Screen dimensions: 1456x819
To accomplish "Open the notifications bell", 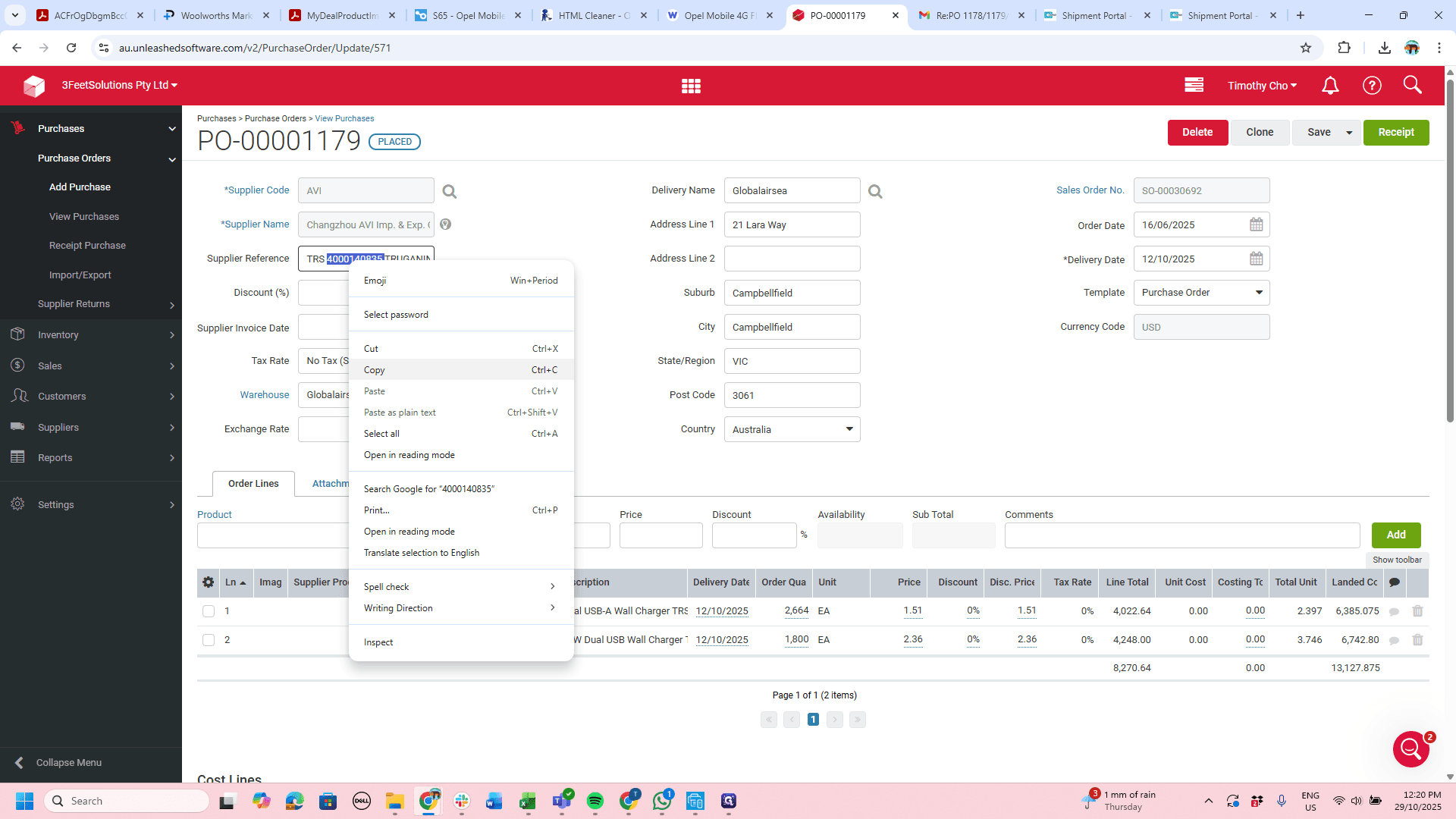I will 1330,86.
